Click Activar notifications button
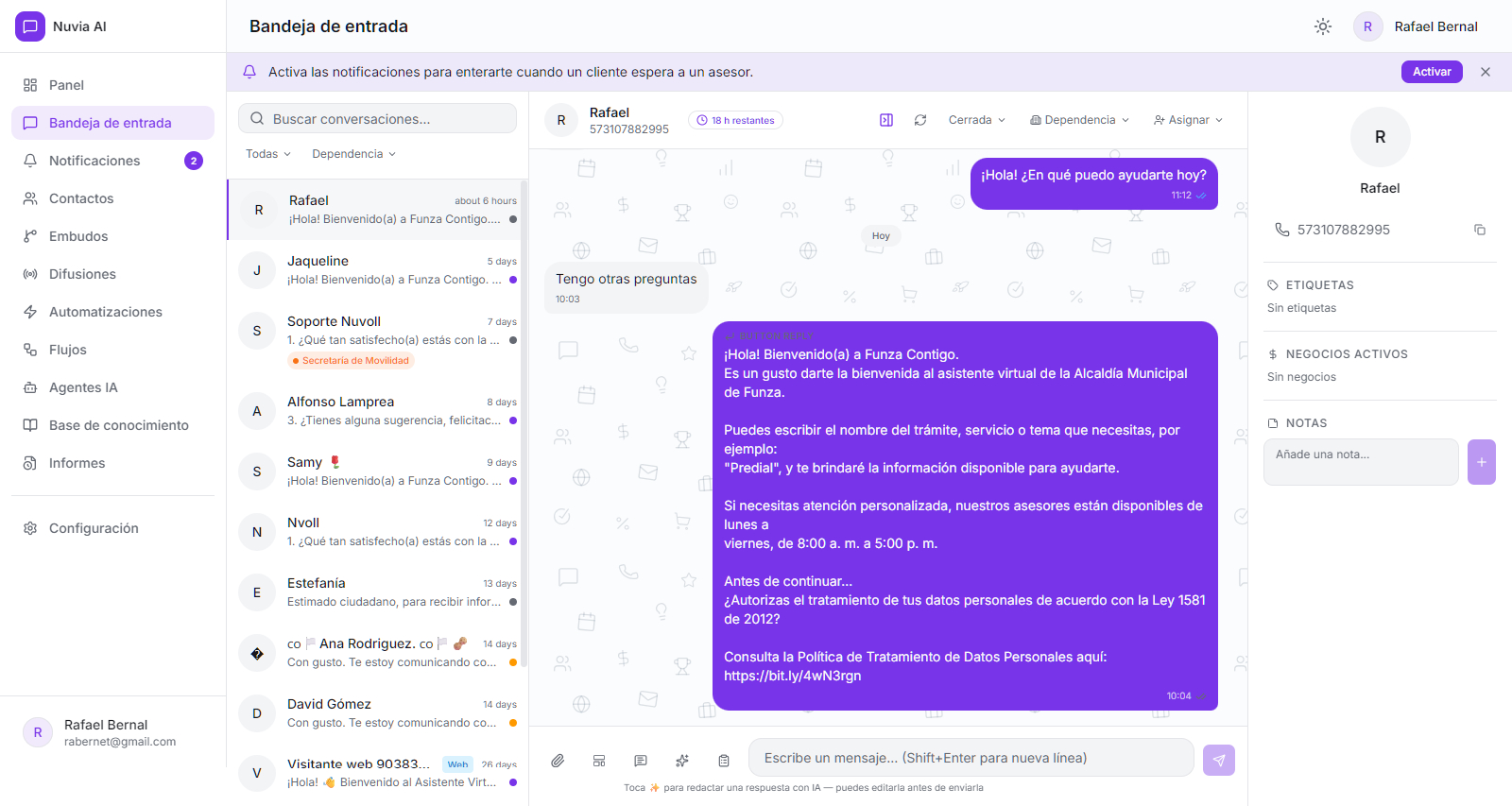1512x806 pixels. click(x=1432, y=72)
